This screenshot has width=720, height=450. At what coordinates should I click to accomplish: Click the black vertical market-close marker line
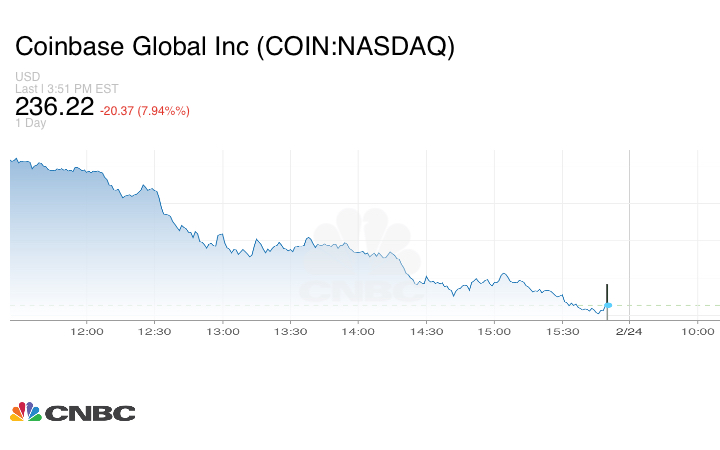click(x=608, y=292)
